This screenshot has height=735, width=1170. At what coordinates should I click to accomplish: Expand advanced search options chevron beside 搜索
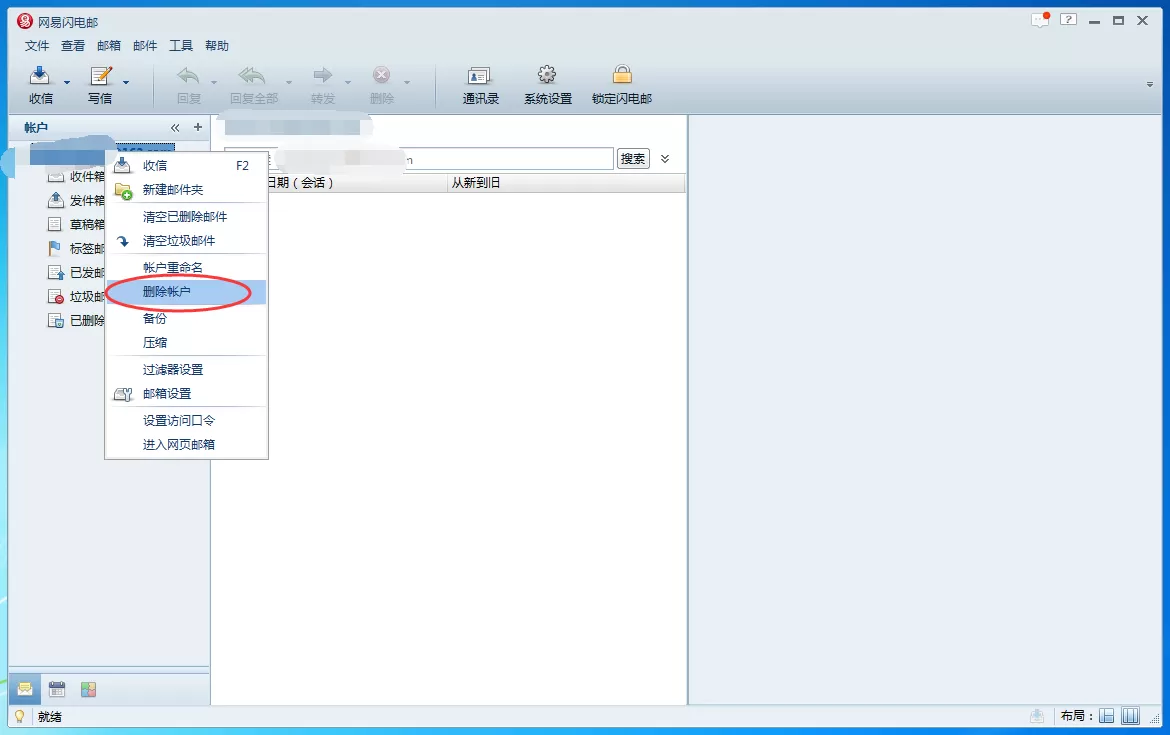pyautogui.click(x=665, y=158)
